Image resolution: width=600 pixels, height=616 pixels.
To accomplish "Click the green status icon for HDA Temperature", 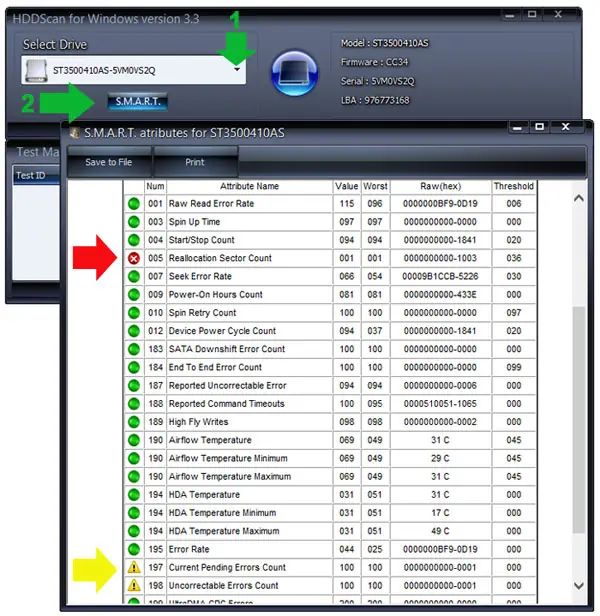I will [134, 495].
